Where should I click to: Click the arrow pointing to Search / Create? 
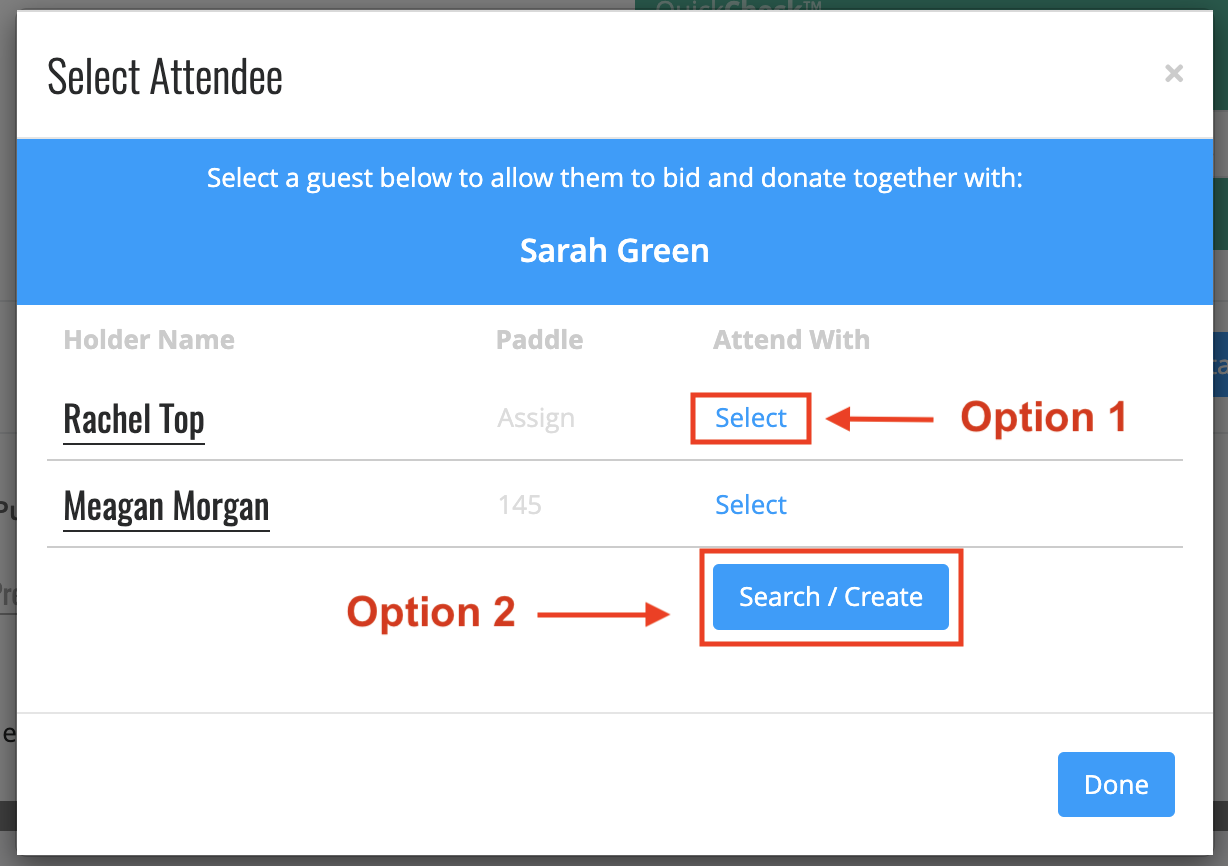603,614
